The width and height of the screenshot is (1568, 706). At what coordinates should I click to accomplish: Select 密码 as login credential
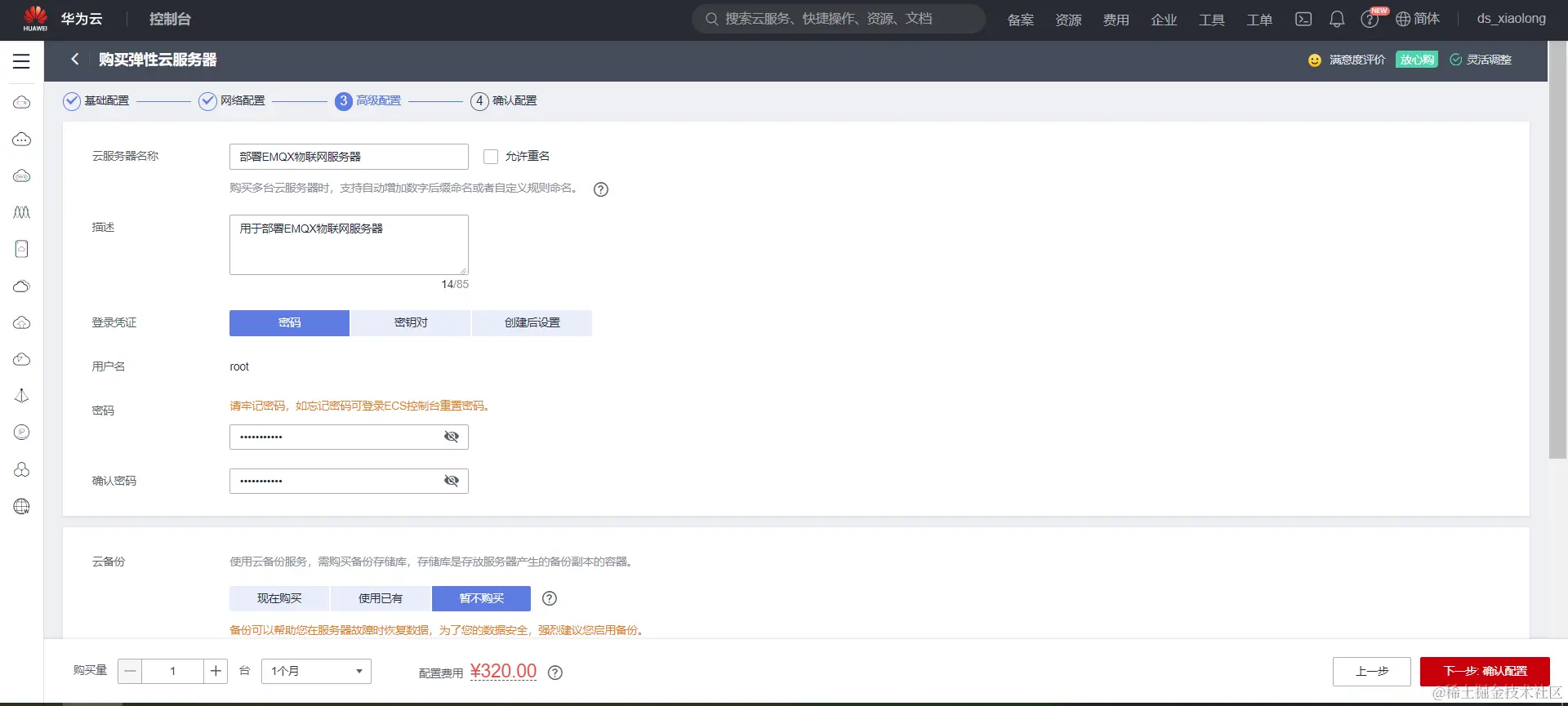tap(289, 323)
